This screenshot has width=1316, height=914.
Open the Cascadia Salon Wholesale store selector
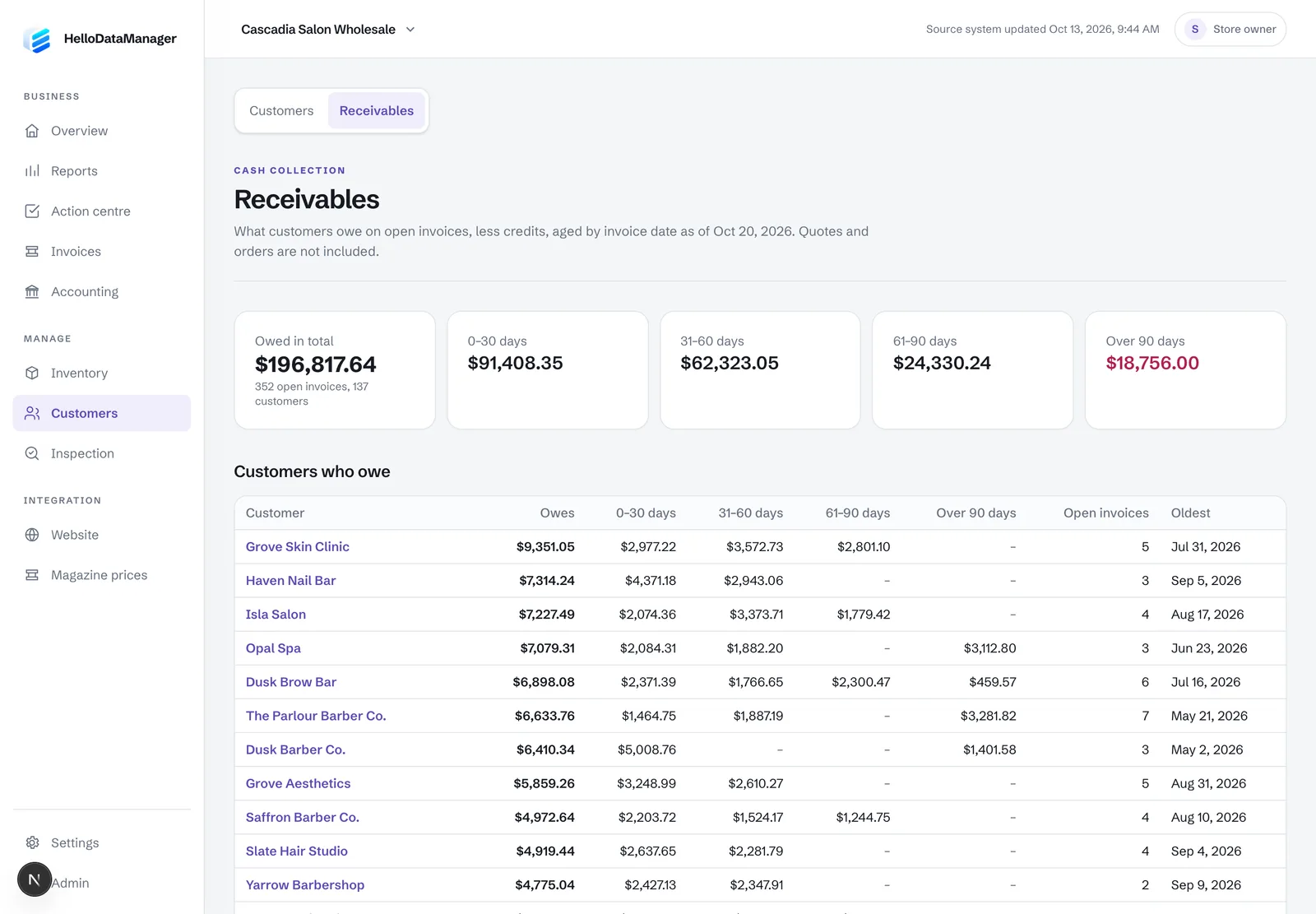coord(328,30)
